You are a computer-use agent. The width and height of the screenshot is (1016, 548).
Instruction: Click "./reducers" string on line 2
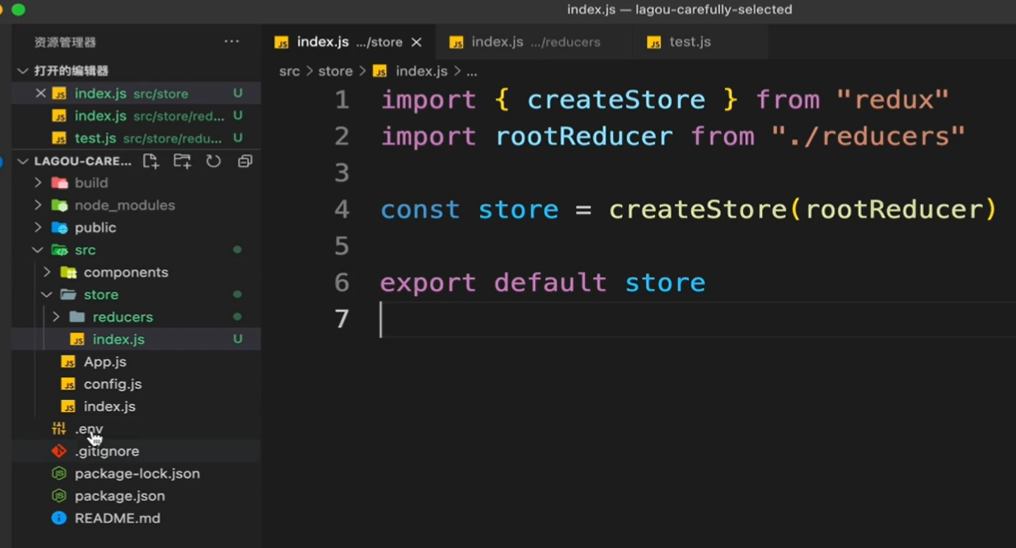[x=868, y=136]
